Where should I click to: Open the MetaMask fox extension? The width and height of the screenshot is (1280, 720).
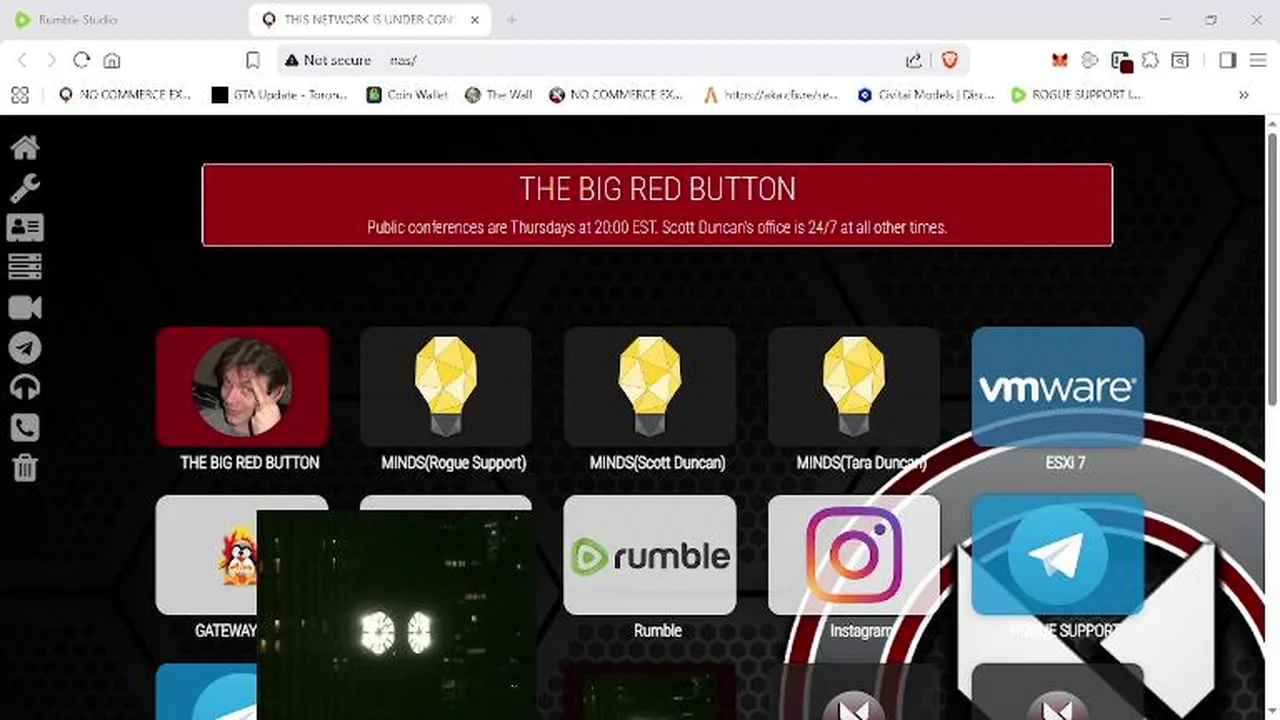point(1060,60)
